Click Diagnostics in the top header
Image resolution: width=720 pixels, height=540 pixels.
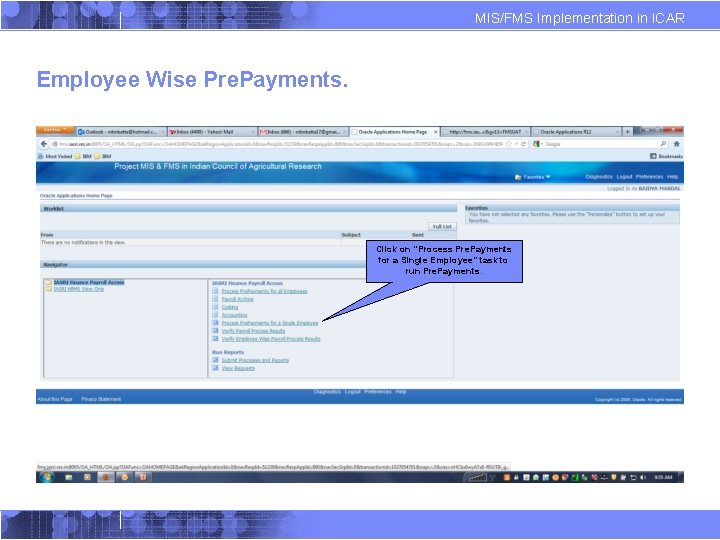click(599, 177)
